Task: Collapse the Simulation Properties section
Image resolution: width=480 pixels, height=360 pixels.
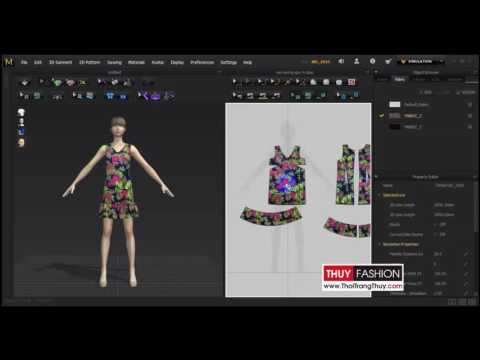Action: [x=379, y=244]
